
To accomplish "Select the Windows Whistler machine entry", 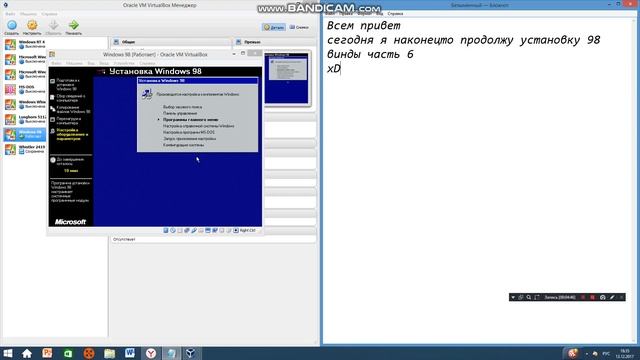I will click(25, 104).
